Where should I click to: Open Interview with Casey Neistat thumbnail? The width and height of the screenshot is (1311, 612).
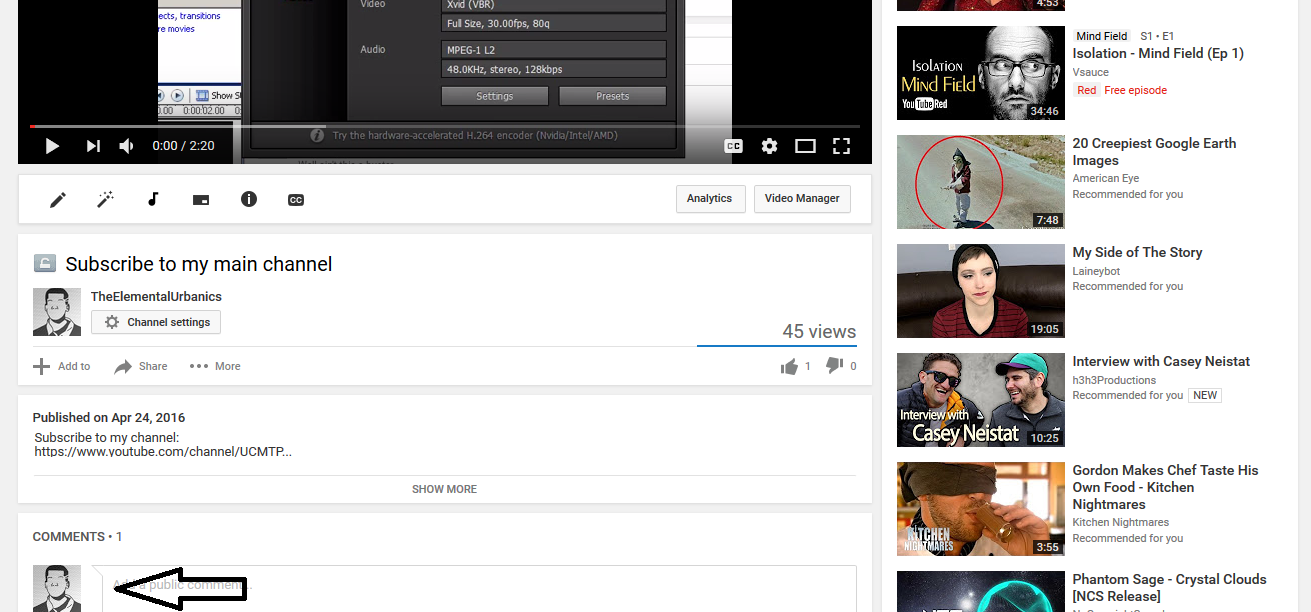981,400
